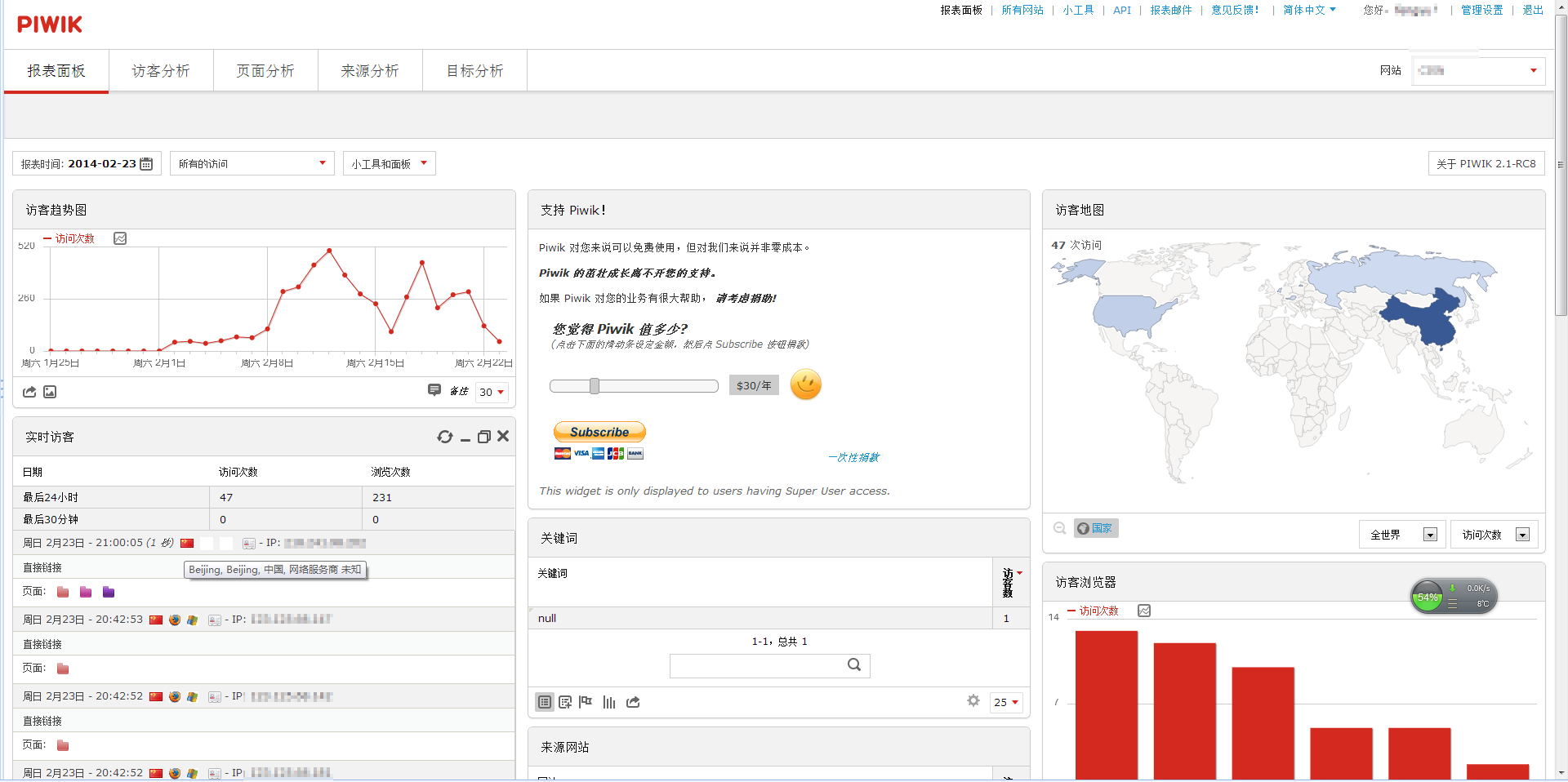Click pink middle page folder in first visit
1568x782 pixels.
86,592
